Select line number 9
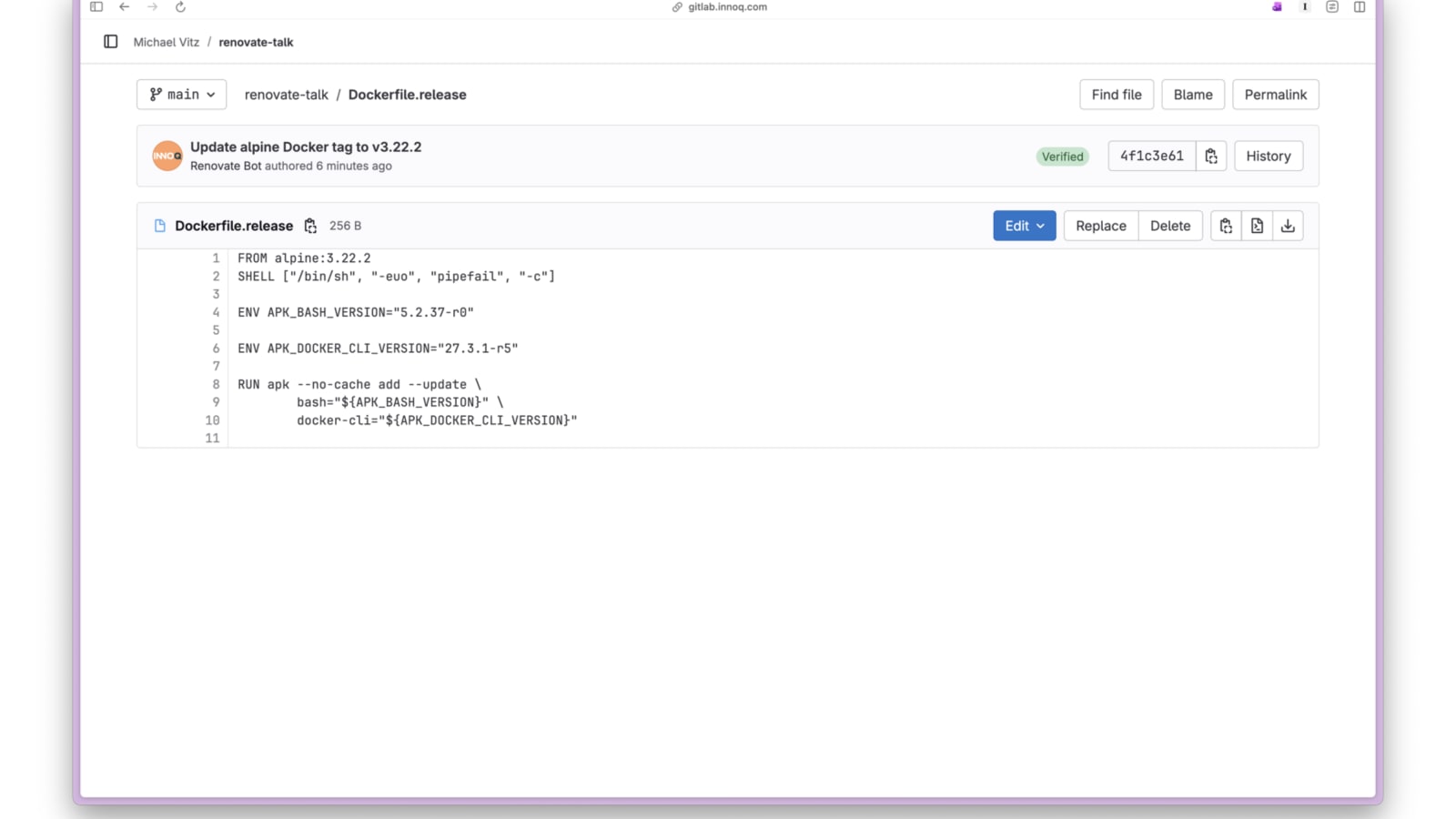The width and height of the screenshot is (1456, 819). pos(216,402)
